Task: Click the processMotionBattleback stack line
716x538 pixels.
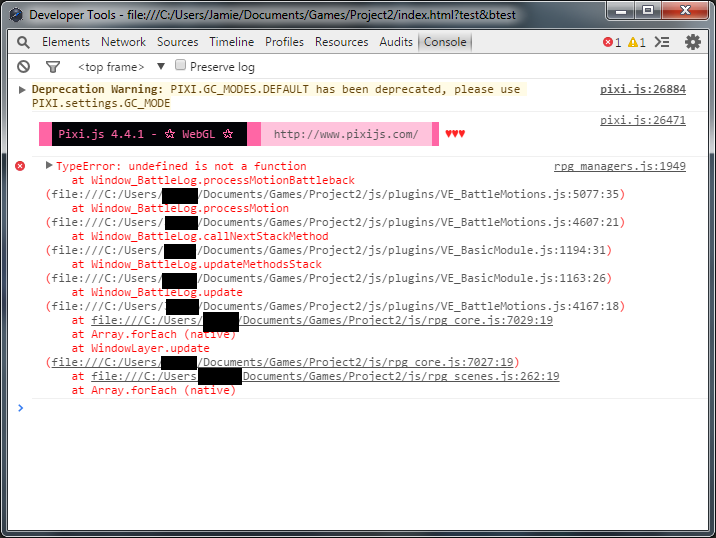Action: (213, 180)
